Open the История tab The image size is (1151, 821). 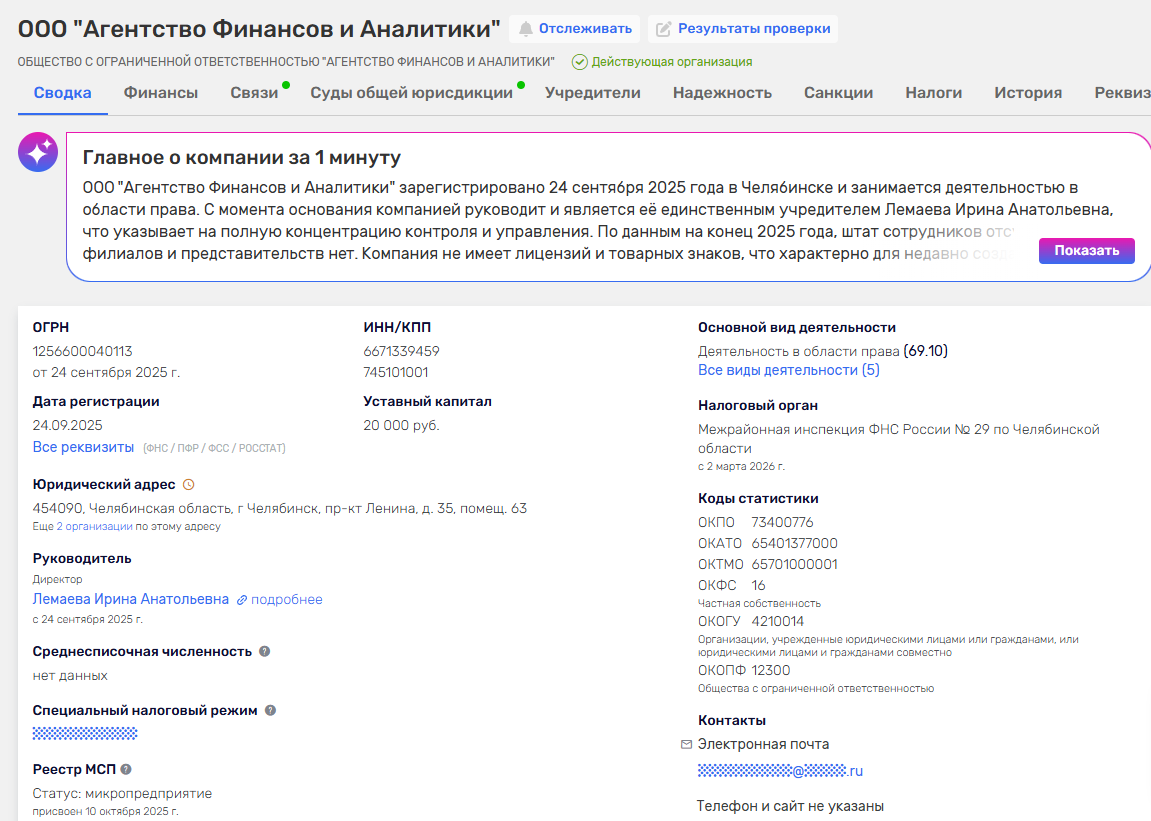1028,93
